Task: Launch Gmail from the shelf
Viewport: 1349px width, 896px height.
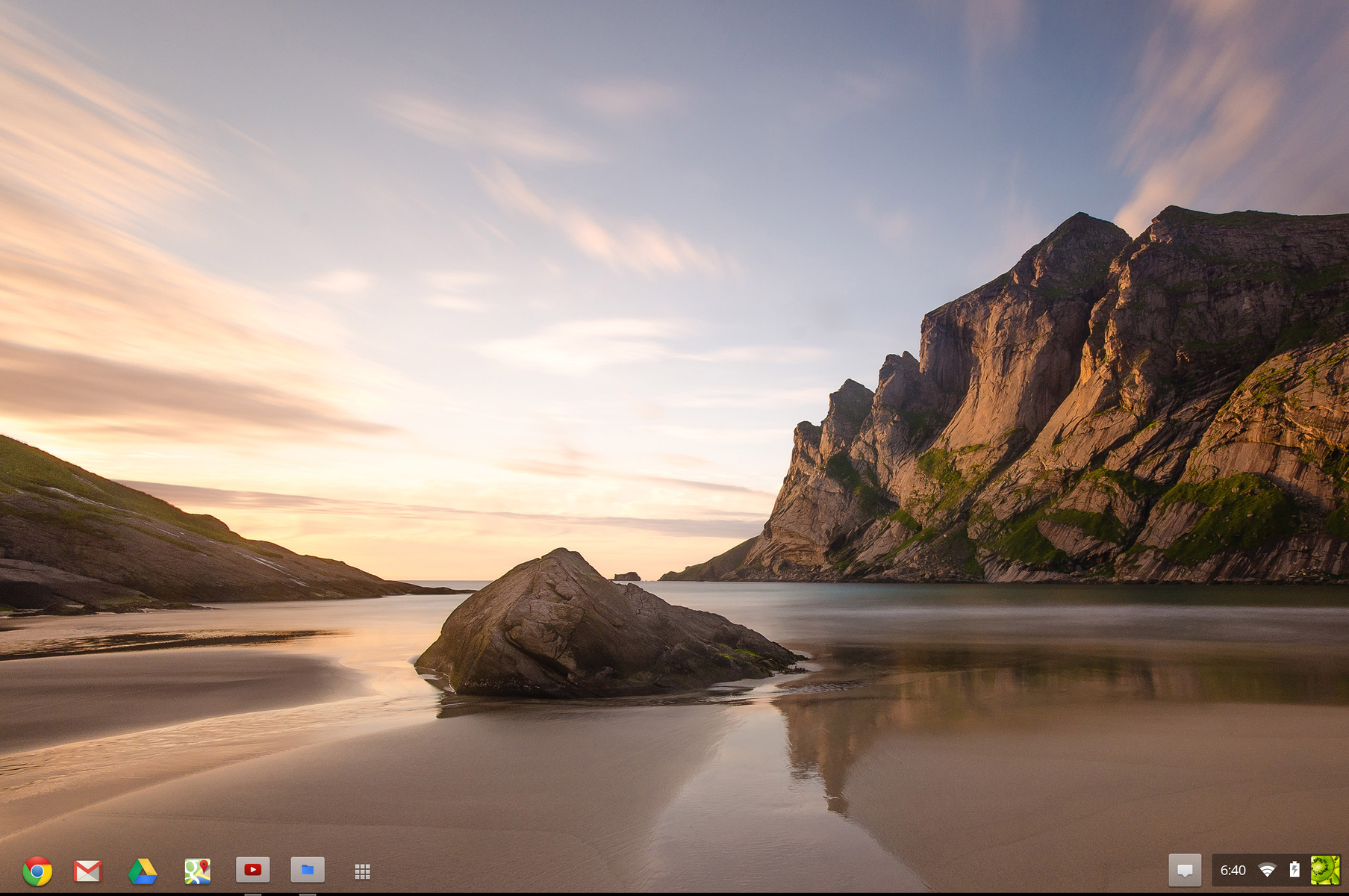Action: pyautogui.click(x=88, y=871)
